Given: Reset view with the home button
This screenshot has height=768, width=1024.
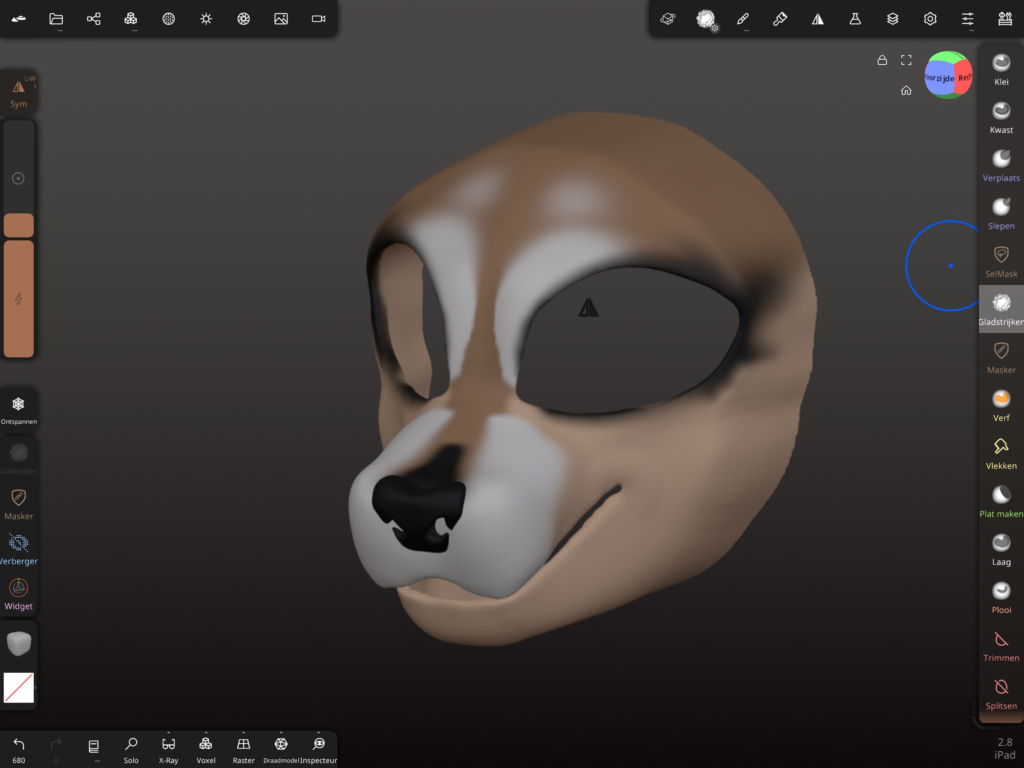Looking at the screenshot, I should 906,90.
